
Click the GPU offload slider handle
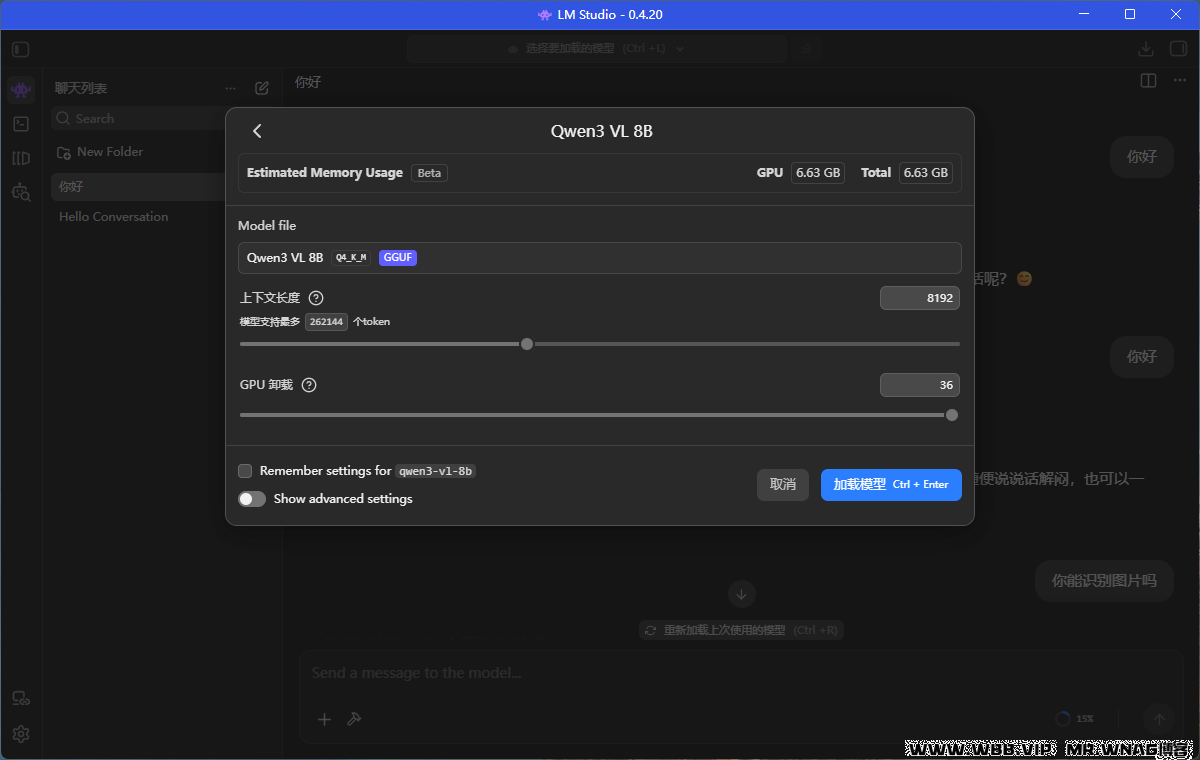(x=952, y=415)
